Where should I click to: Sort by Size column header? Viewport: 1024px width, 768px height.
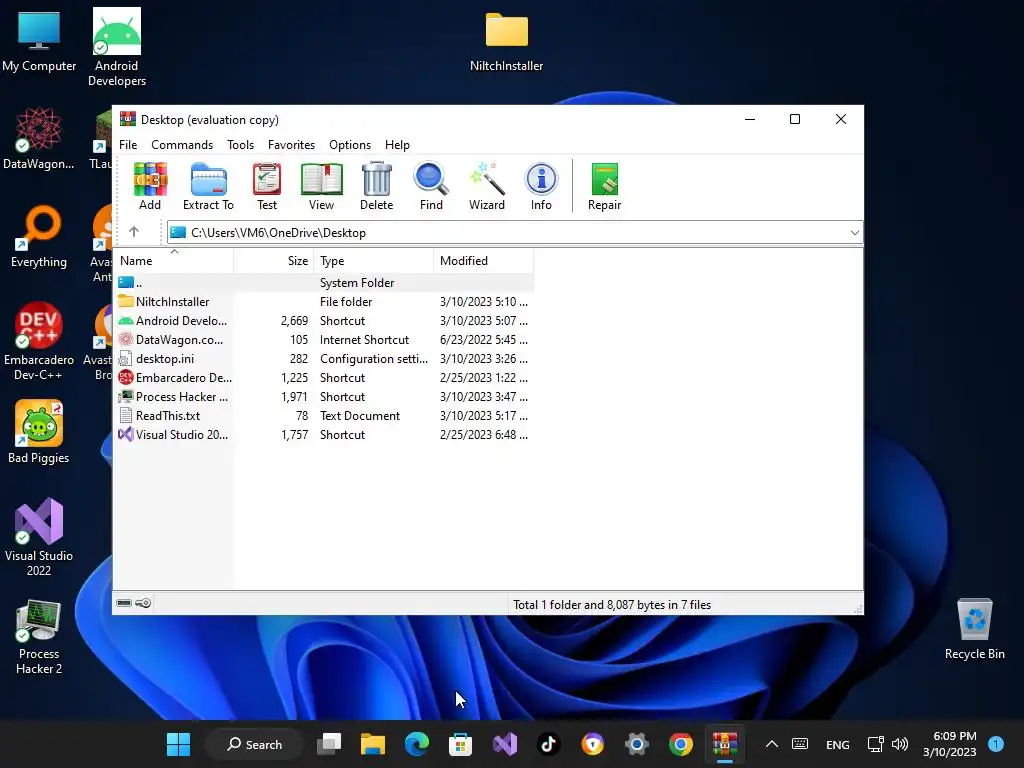274,261
